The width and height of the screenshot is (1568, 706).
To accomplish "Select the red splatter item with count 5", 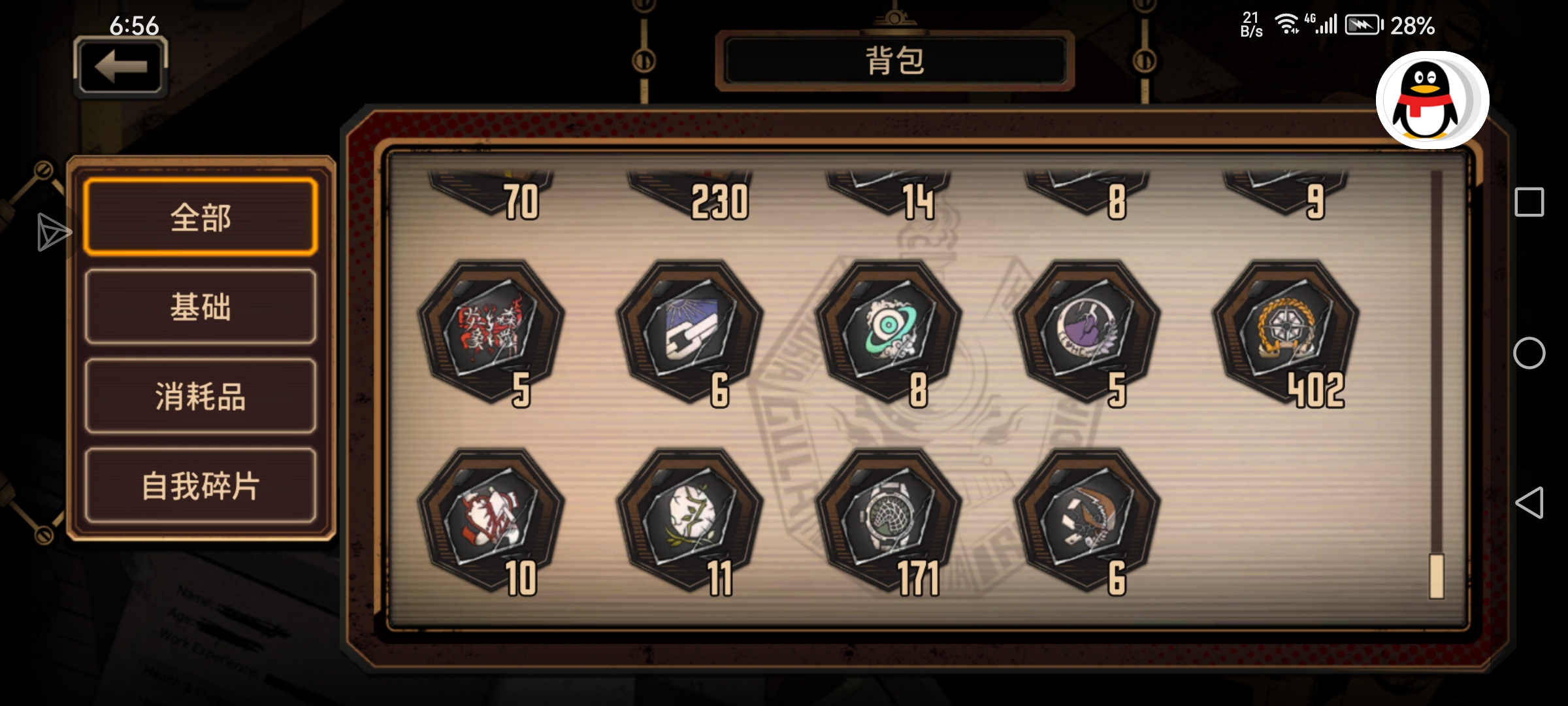I will 491,332.
